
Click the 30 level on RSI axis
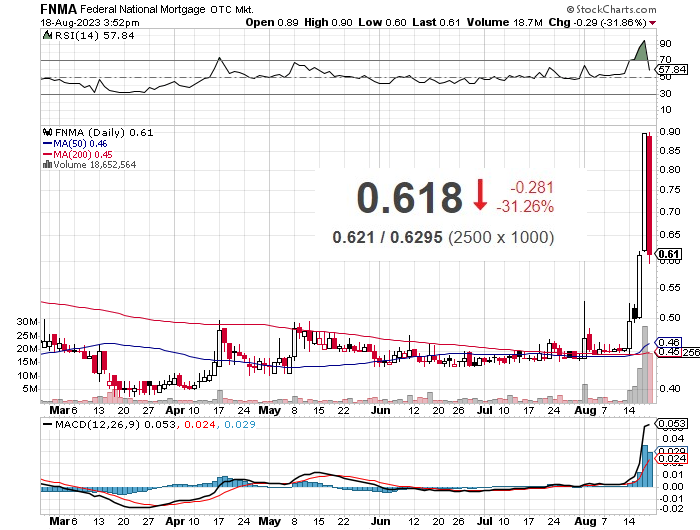[x=665, y=93]
